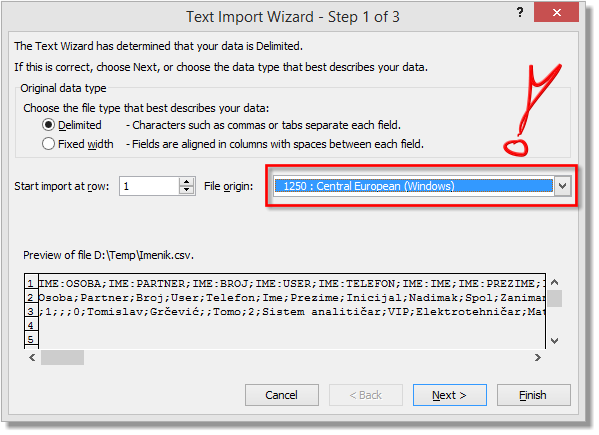Click preview row 3 with Tomislav data
Image resolution: width=599 pixels, height=435 pixels.
click(292, 312)
